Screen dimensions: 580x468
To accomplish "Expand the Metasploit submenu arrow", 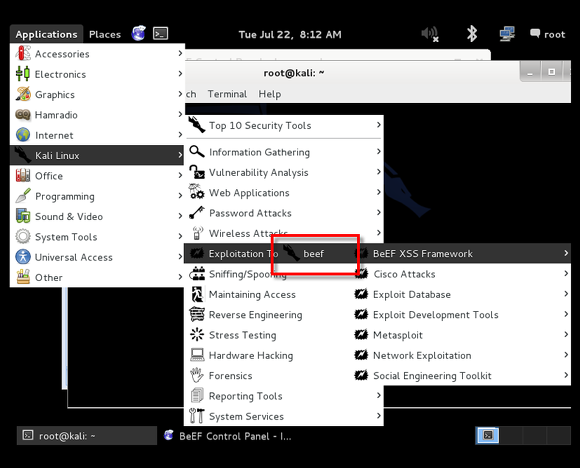I will click(566, 335).
